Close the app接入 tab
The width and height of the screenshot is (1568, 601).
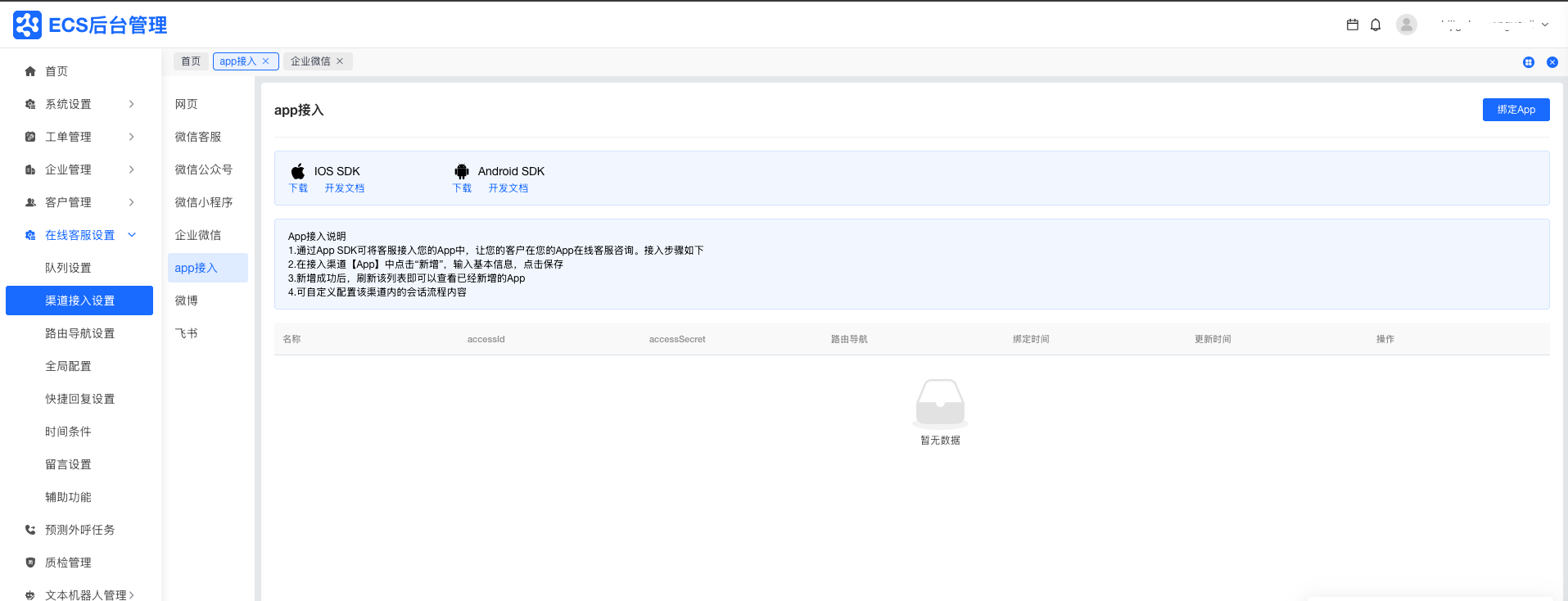click(266, 61)
